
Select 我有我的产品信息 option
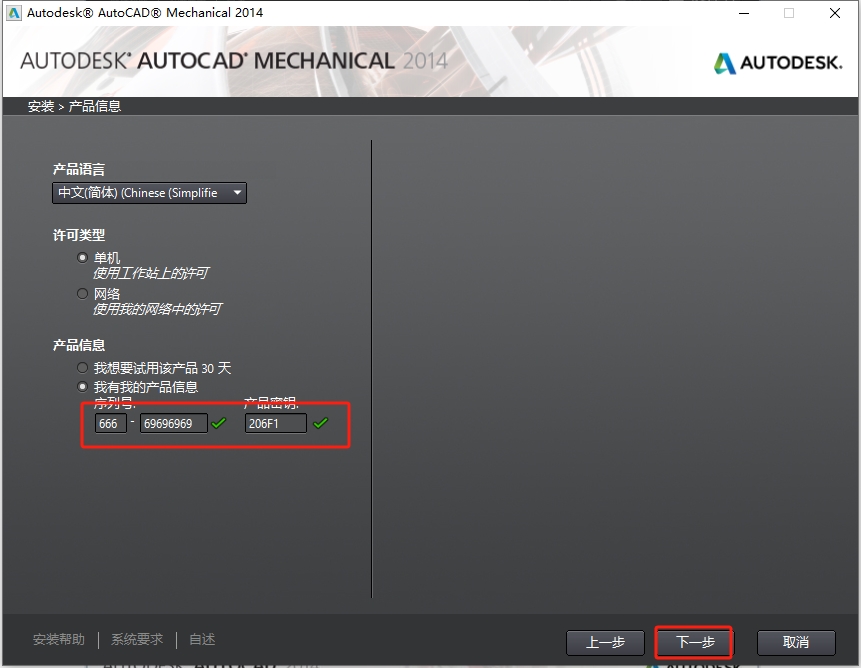[82, 387]
